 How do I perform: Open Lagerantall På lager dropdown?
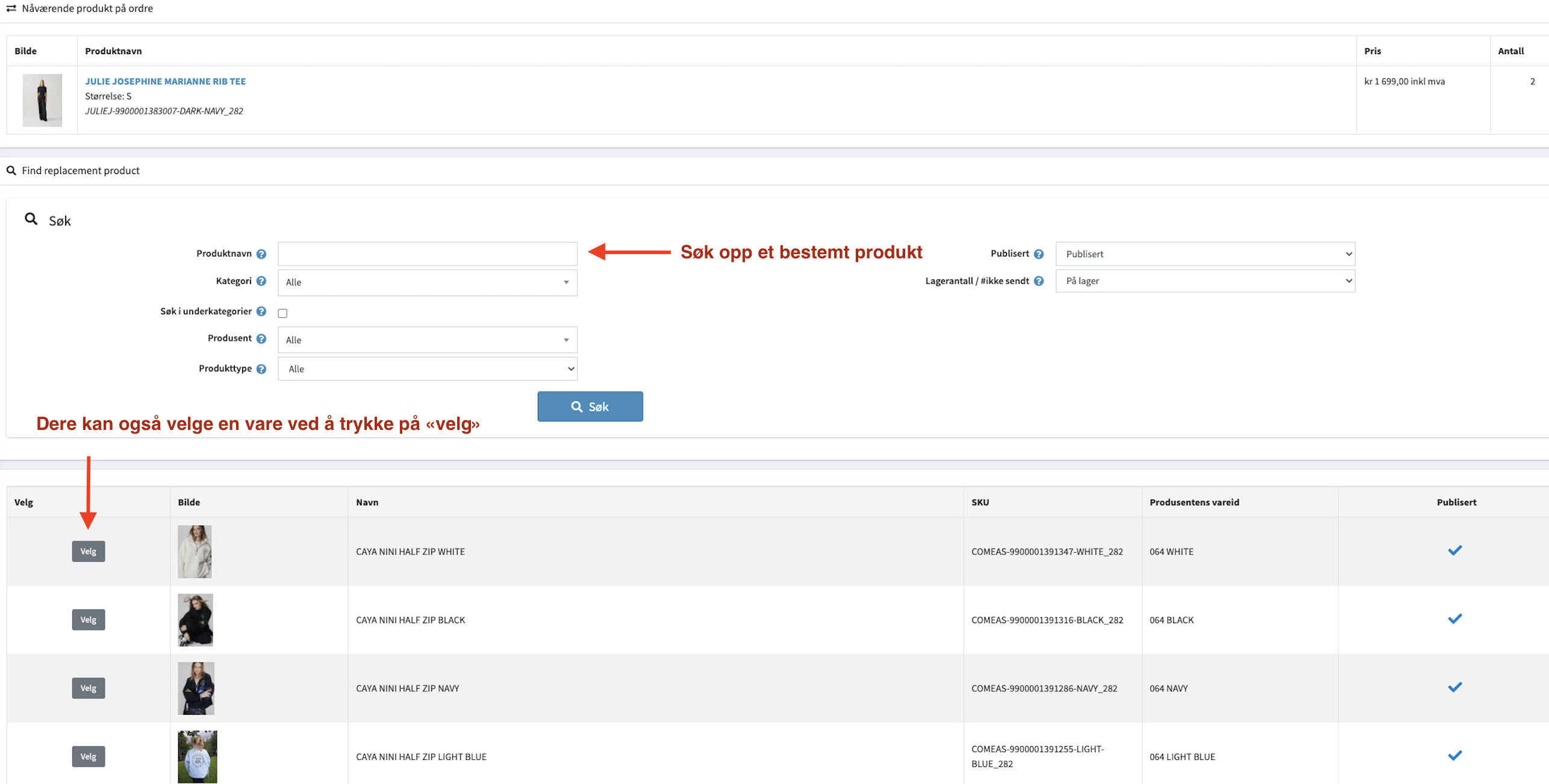click(x=1205, y=281)
